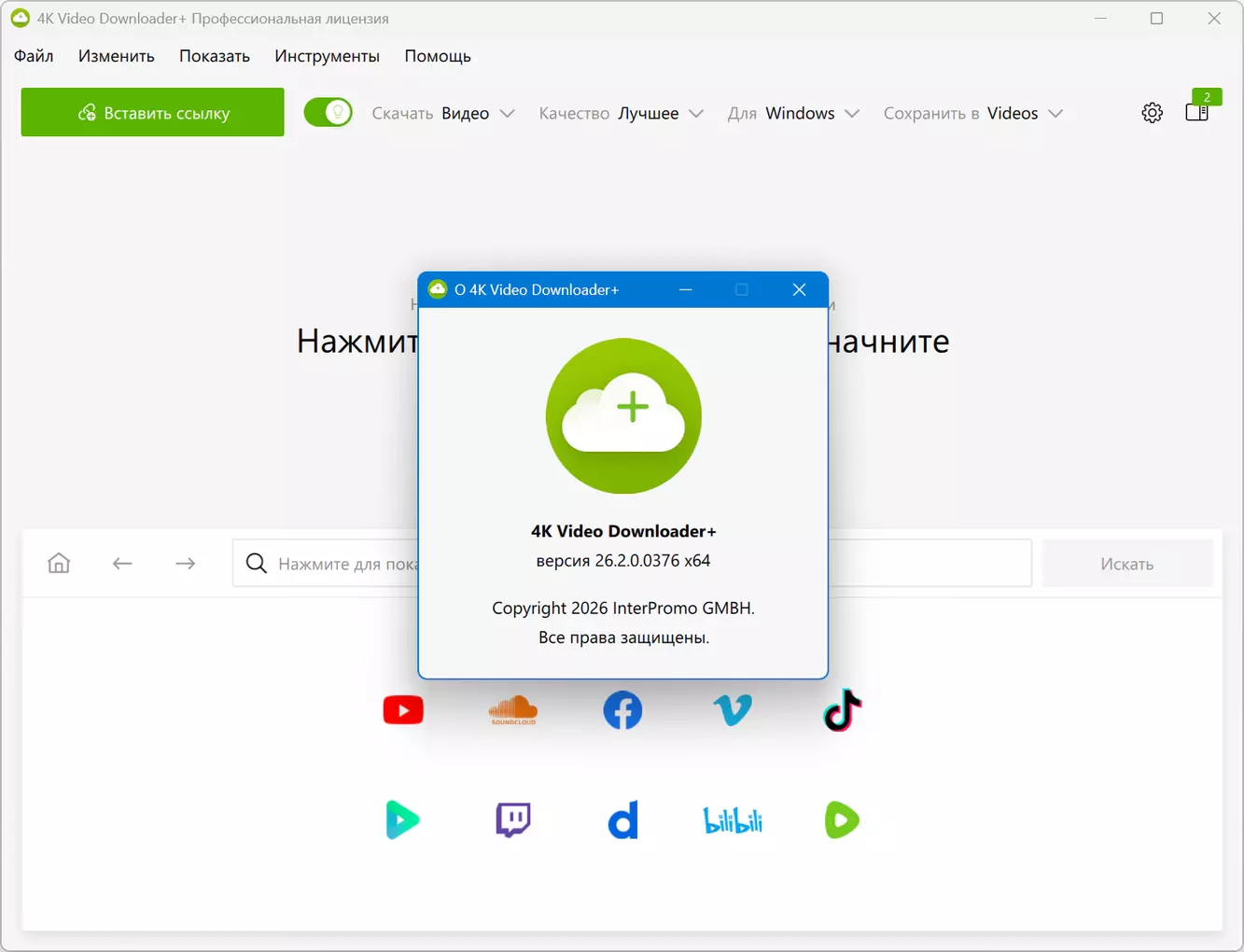Toggle the green smart mode switch
Image resolution: width=1244 pixels, height=952 pixels.
tap(328, 113)
